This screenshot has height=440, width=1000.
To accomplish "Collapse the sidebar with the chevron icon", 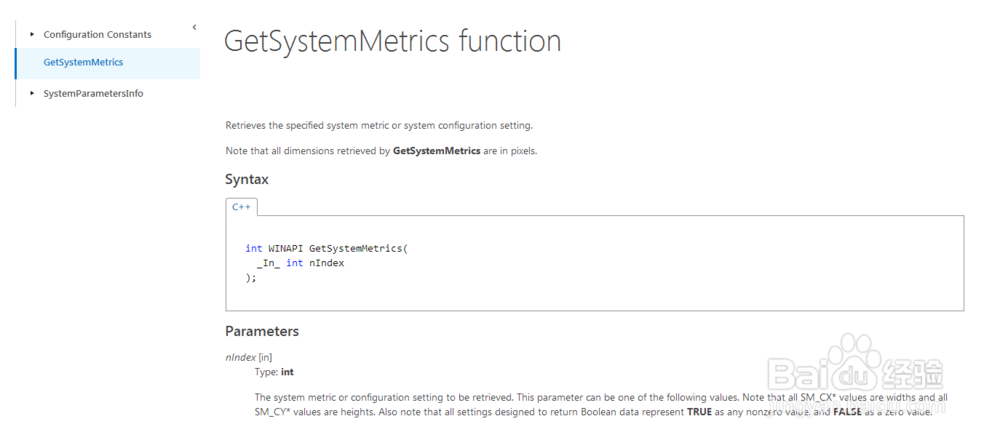I will 194,27.
